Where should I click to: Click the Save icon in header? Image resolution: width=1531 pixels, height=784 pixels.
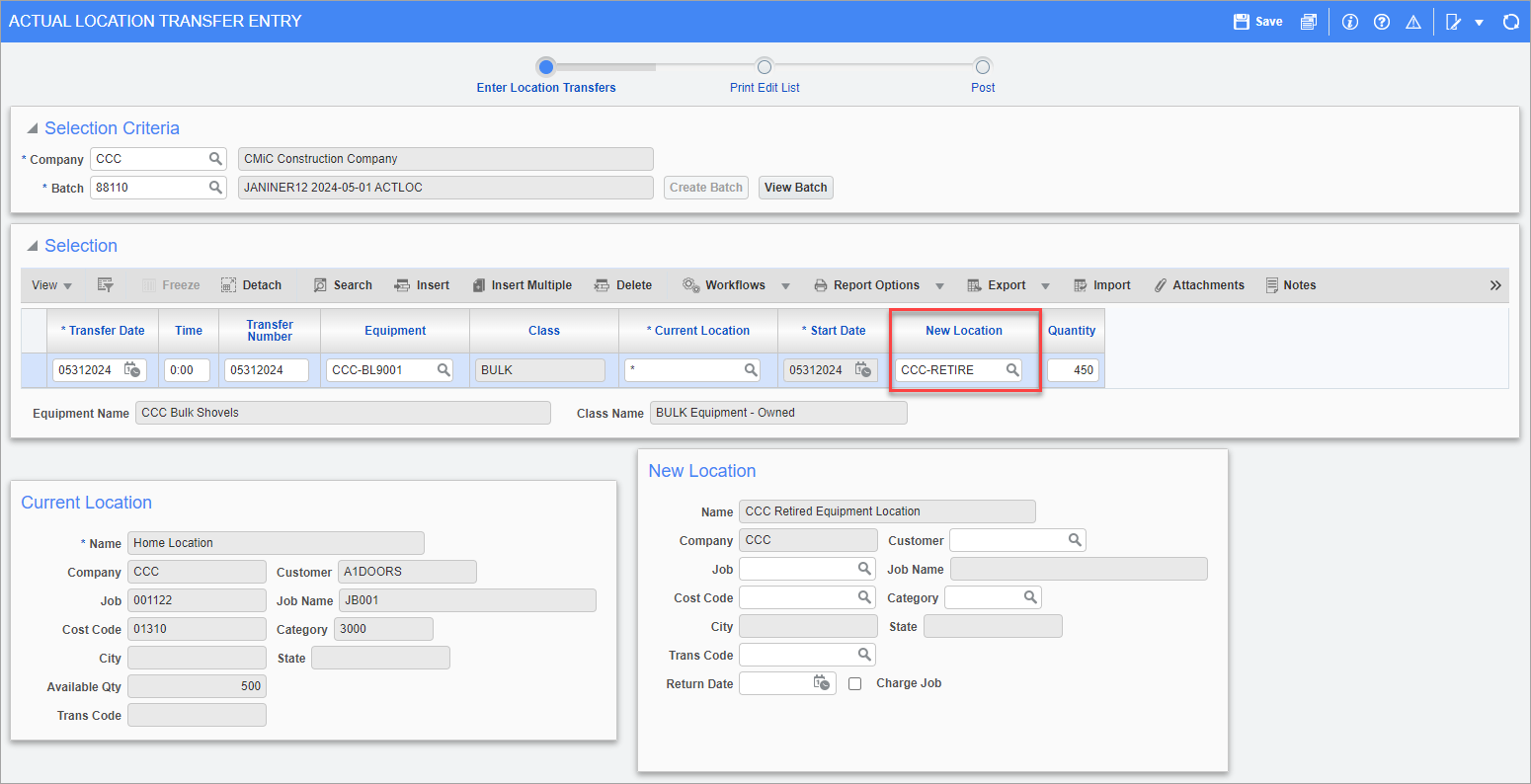[1243, 22]
